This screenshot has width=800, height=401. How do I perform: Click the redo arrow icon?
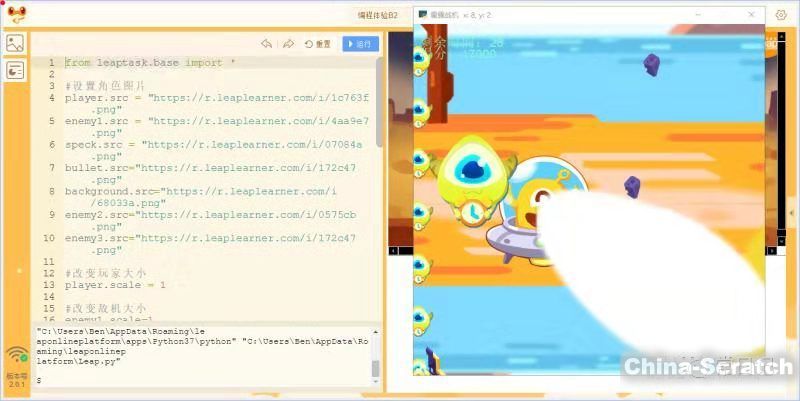pyautogui.click(x=288, y=44)
